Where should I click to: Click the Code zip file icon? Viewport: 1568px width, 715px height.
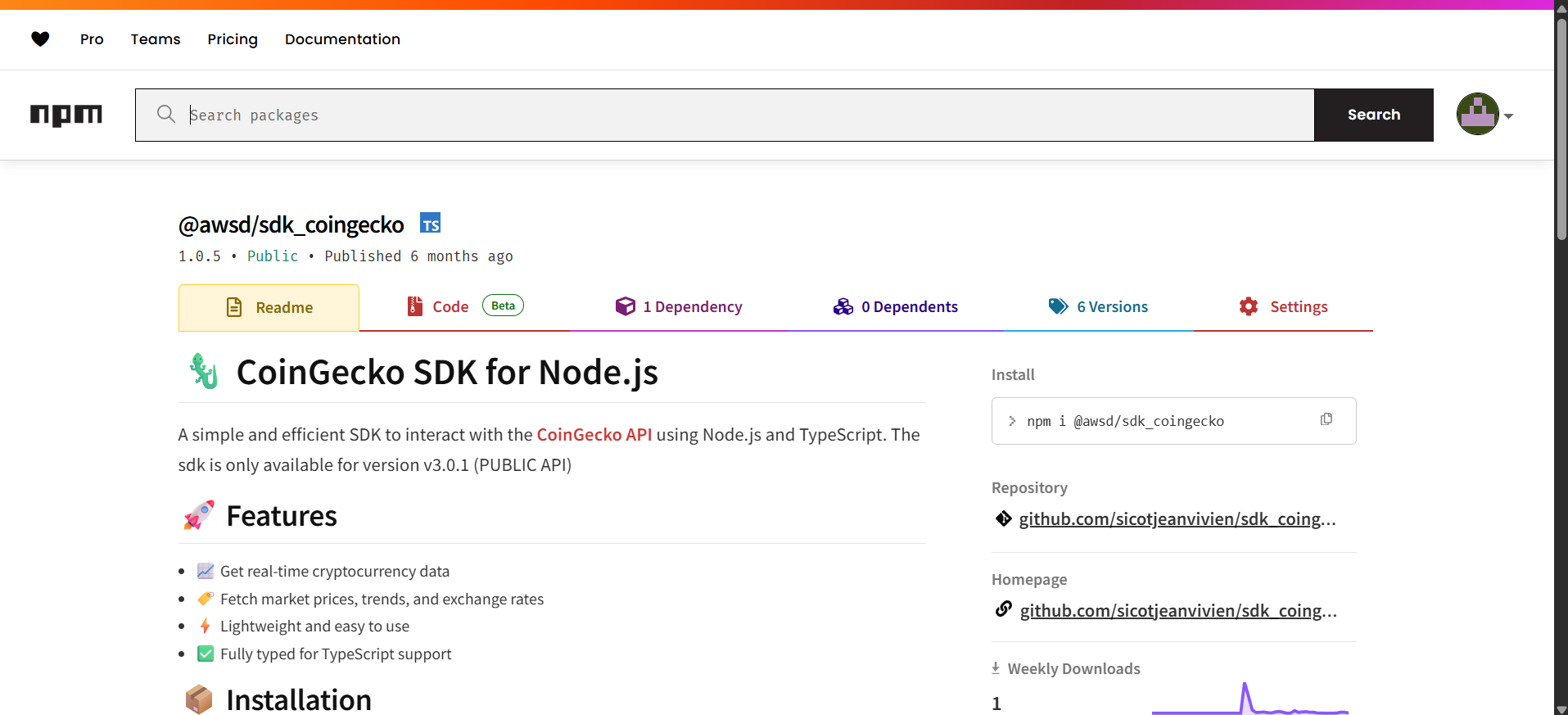[415, 306]
